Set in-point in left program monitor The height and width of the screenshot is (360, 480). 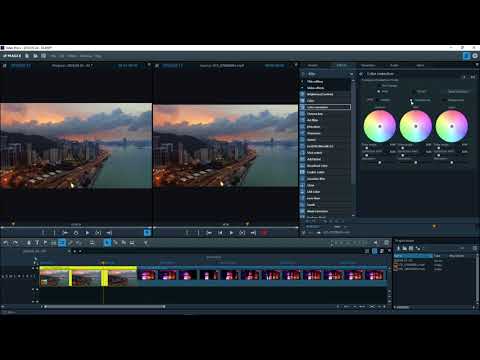pyautogui.click(x=43, y=233)
